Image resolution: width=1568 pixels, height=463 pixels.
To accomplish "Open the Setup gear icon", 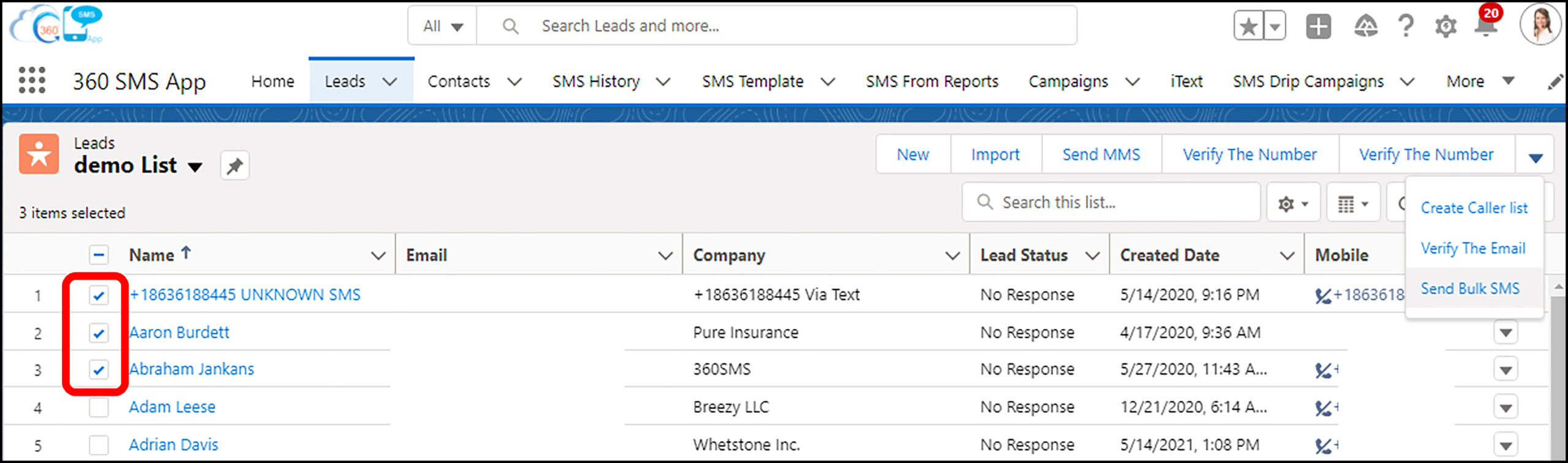I will click(x=1446, y=26).
